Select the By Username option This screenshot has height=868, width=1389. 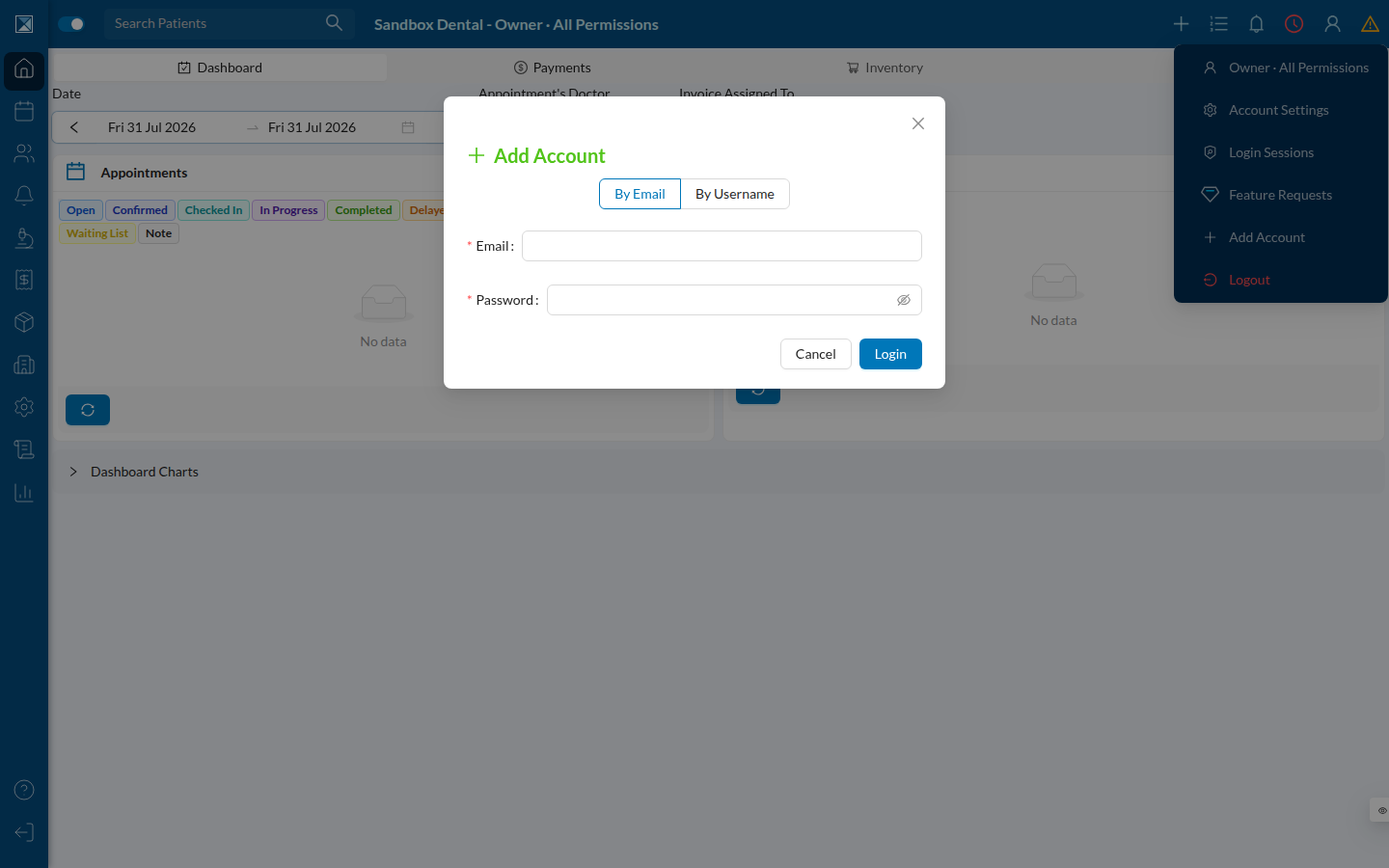click(735, 194)
